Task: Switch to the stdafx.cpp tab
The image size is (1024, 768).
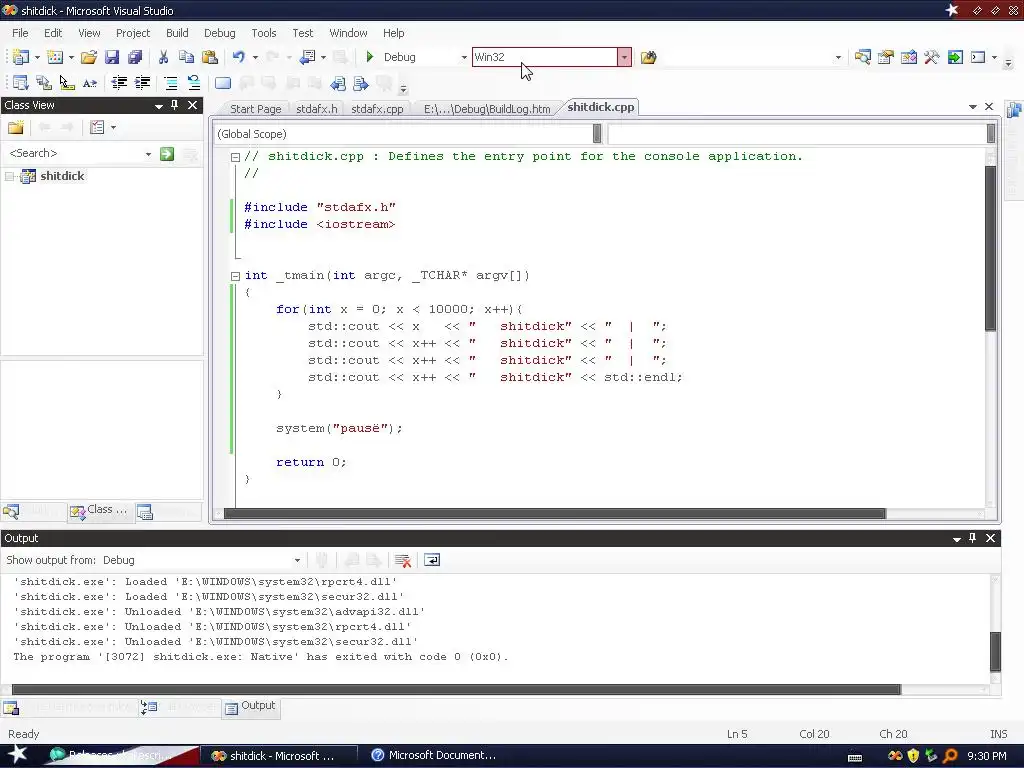Action: [377, 109]
